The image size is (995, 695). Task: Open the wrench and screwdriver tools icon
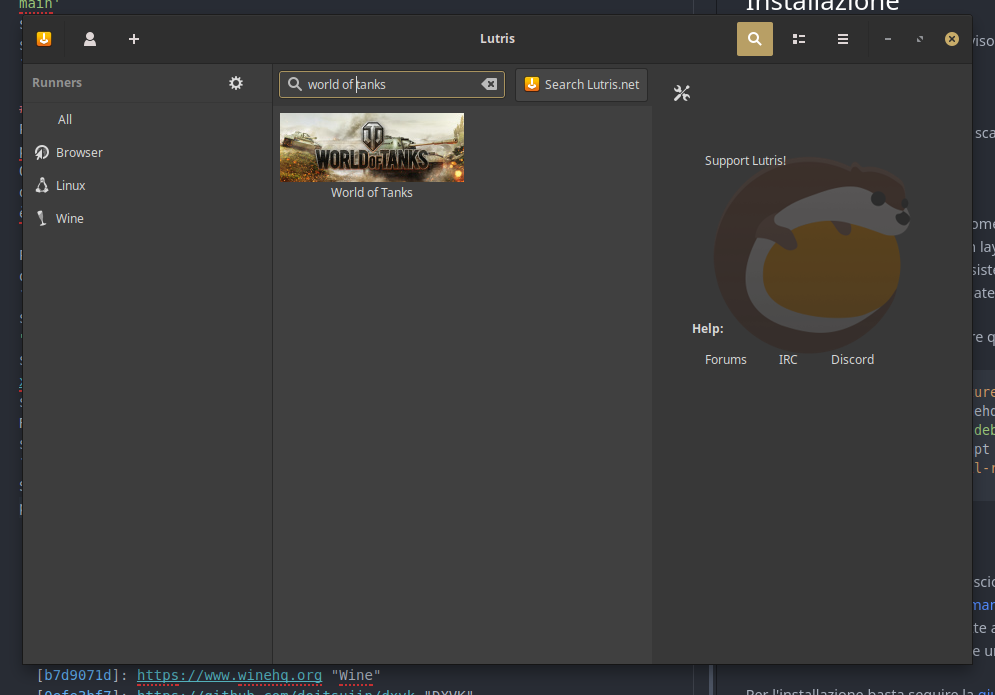[682, 93]
